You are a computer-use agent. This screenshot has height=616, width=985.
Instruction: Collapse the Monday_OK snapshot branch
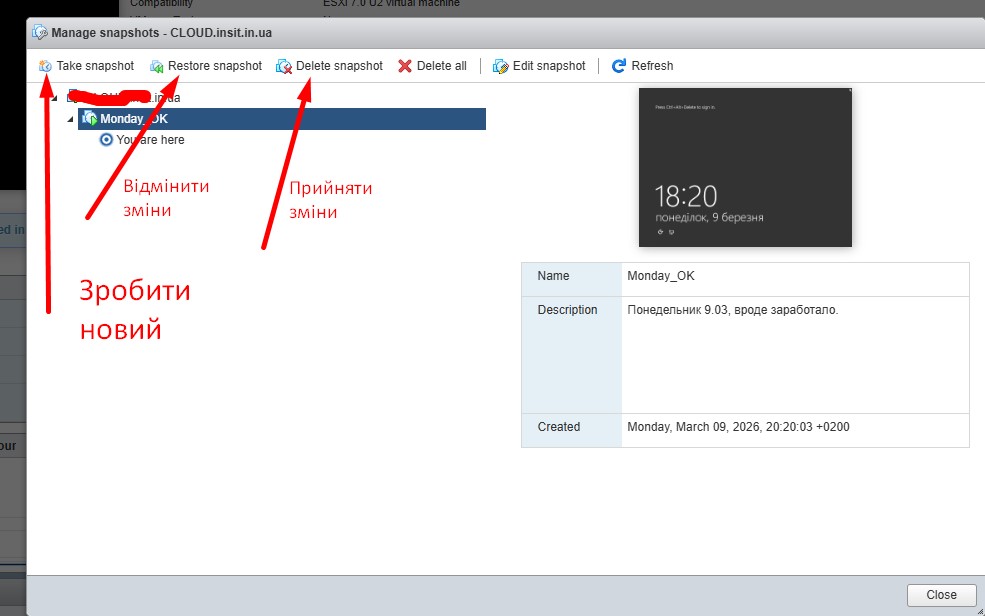[x=70, y=119]
